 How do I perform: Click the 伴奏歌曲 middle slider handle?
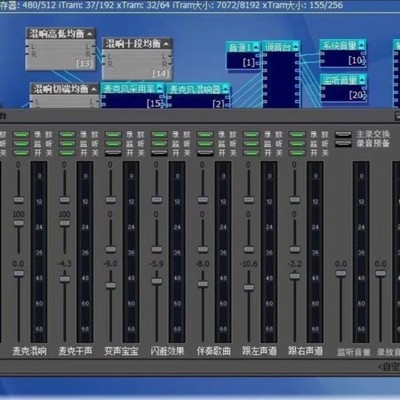click(x=203, y=249)
